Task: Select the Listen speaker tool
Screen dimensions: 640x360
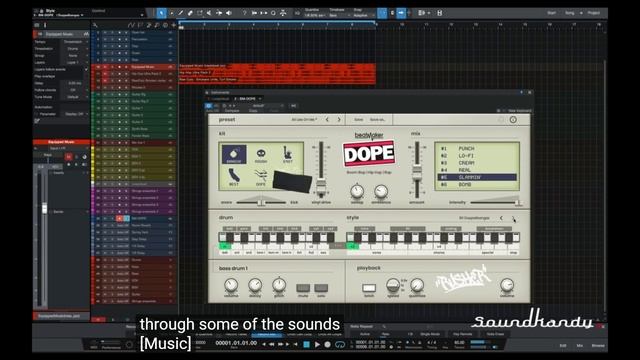Action: pos(229,13)
